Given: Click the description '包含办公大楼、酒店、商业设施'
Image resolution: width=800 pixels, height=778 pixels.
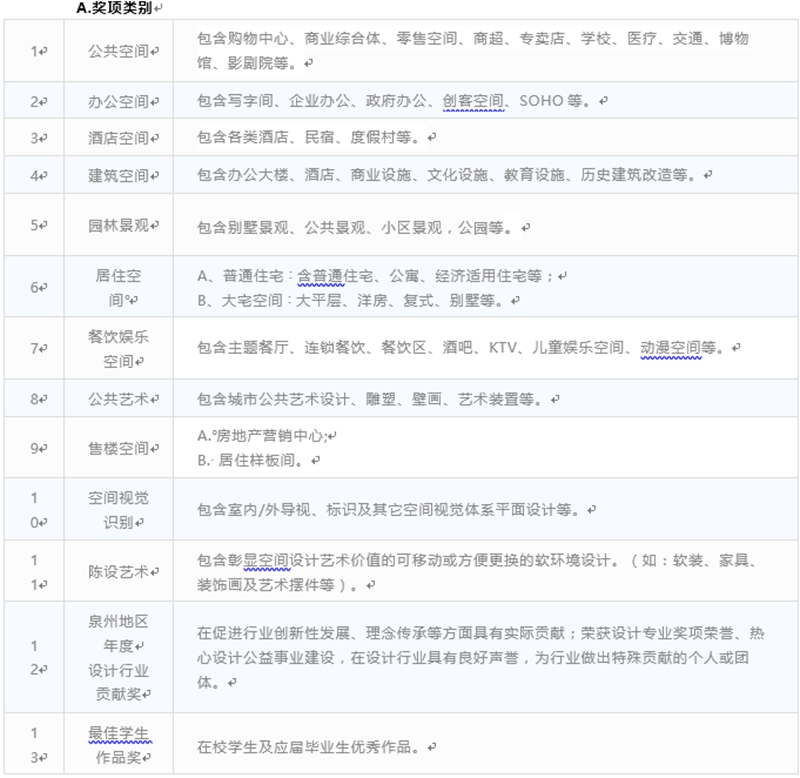Looking at the screenshot, I should tap(449, 175).
